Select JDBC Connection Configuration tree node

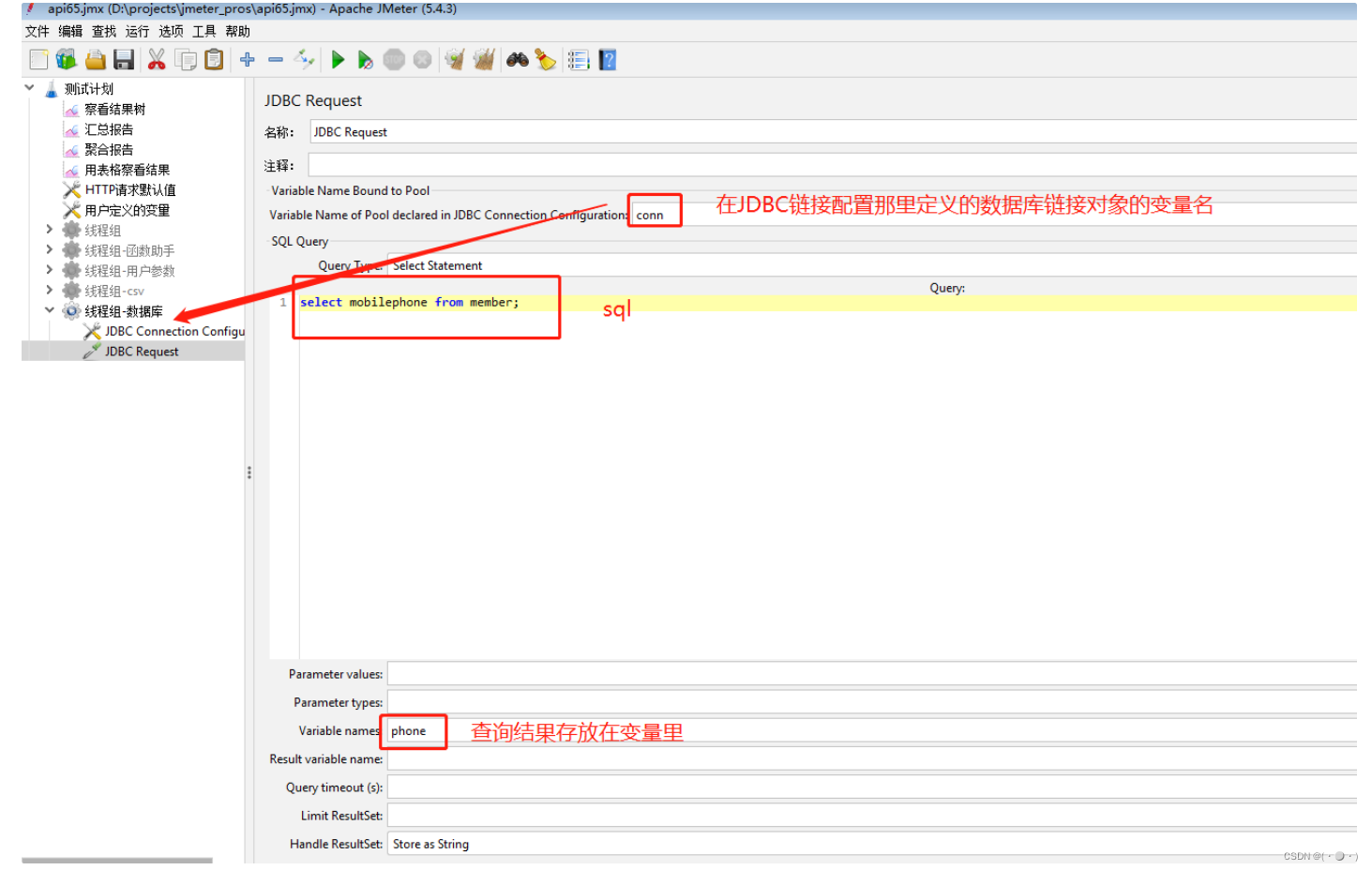pos(174,331)
